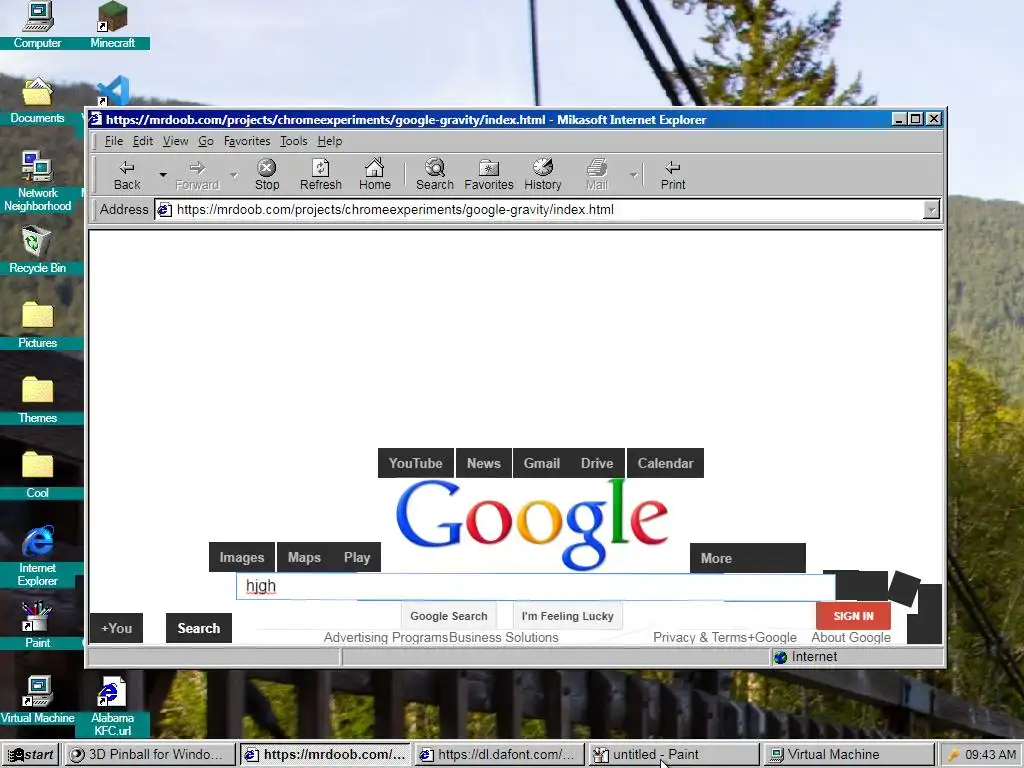This screenshot has height=768, width=1024.
Task: Open the Search toolbar button
Action: click(x=434, y=175)
